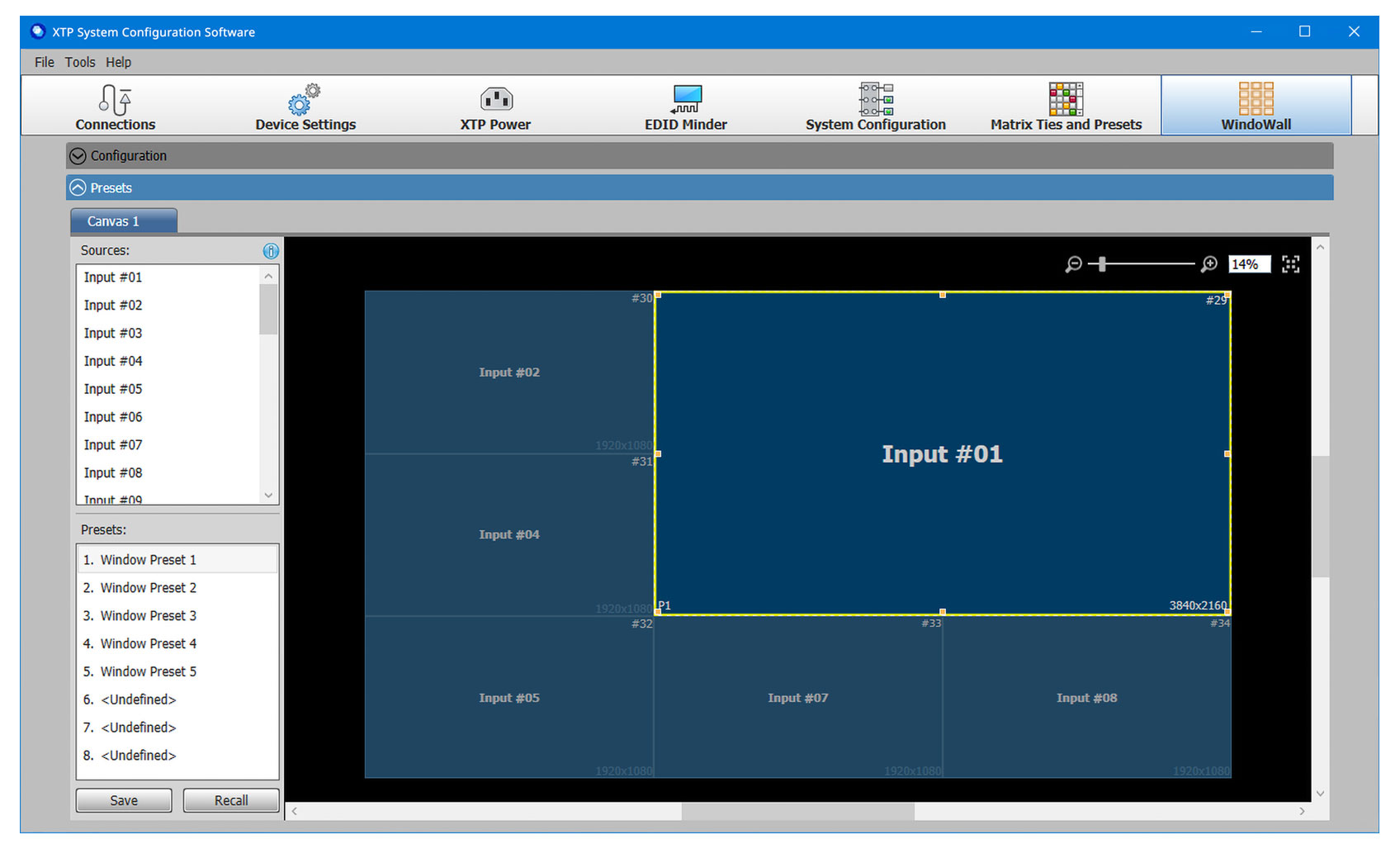The height and width of the screenshot is (849, 1400).
Task: Open the XTP Power section
Action: 495,106
